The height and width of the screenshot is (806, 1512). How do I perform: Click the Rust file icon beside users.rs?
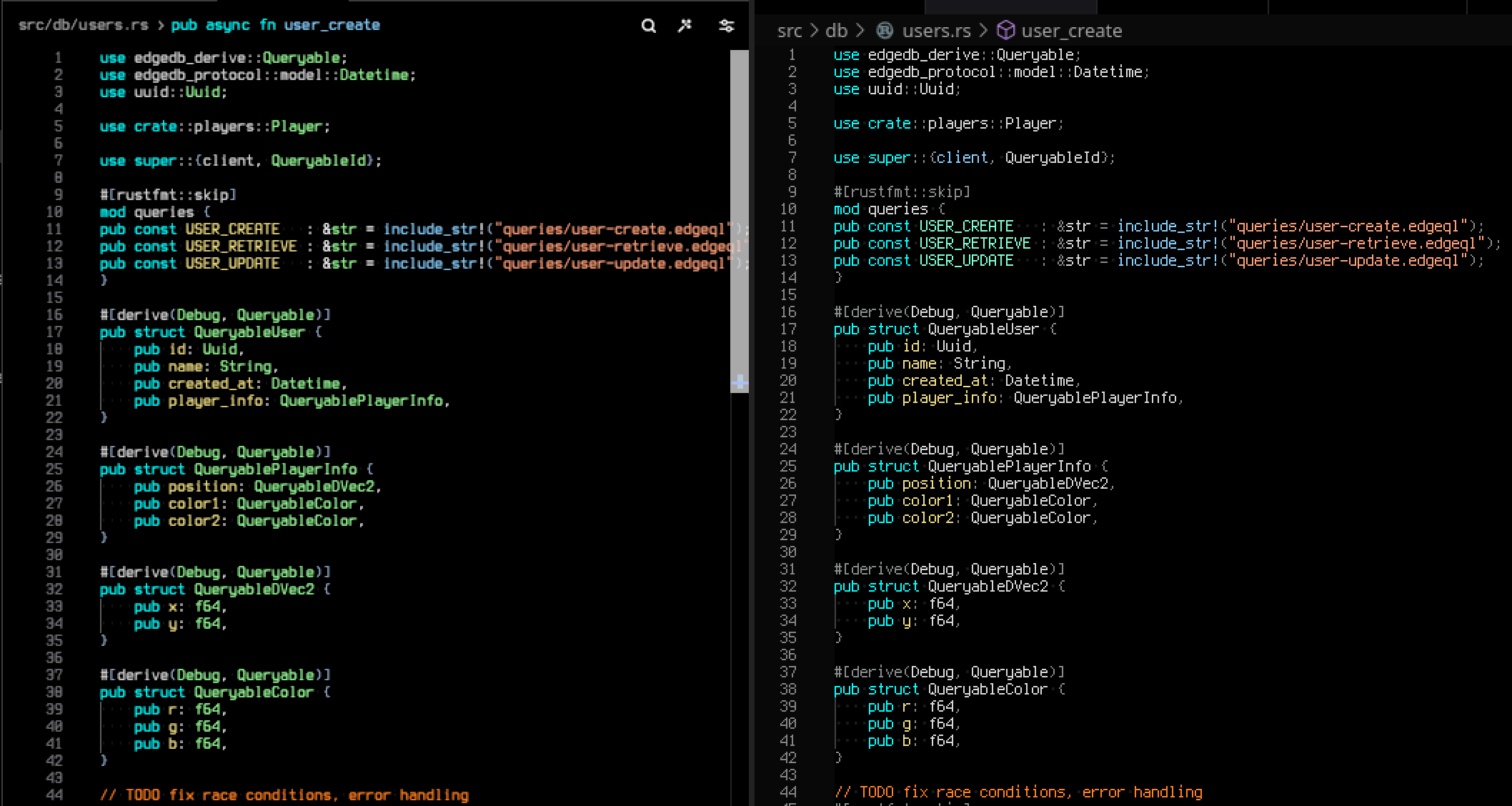885,31
